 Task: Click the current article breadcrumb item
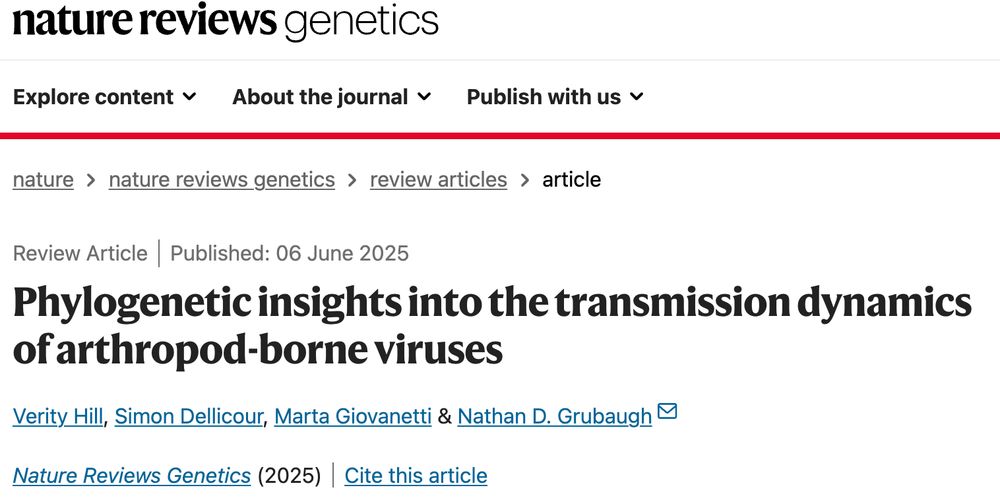click(571, 180)
